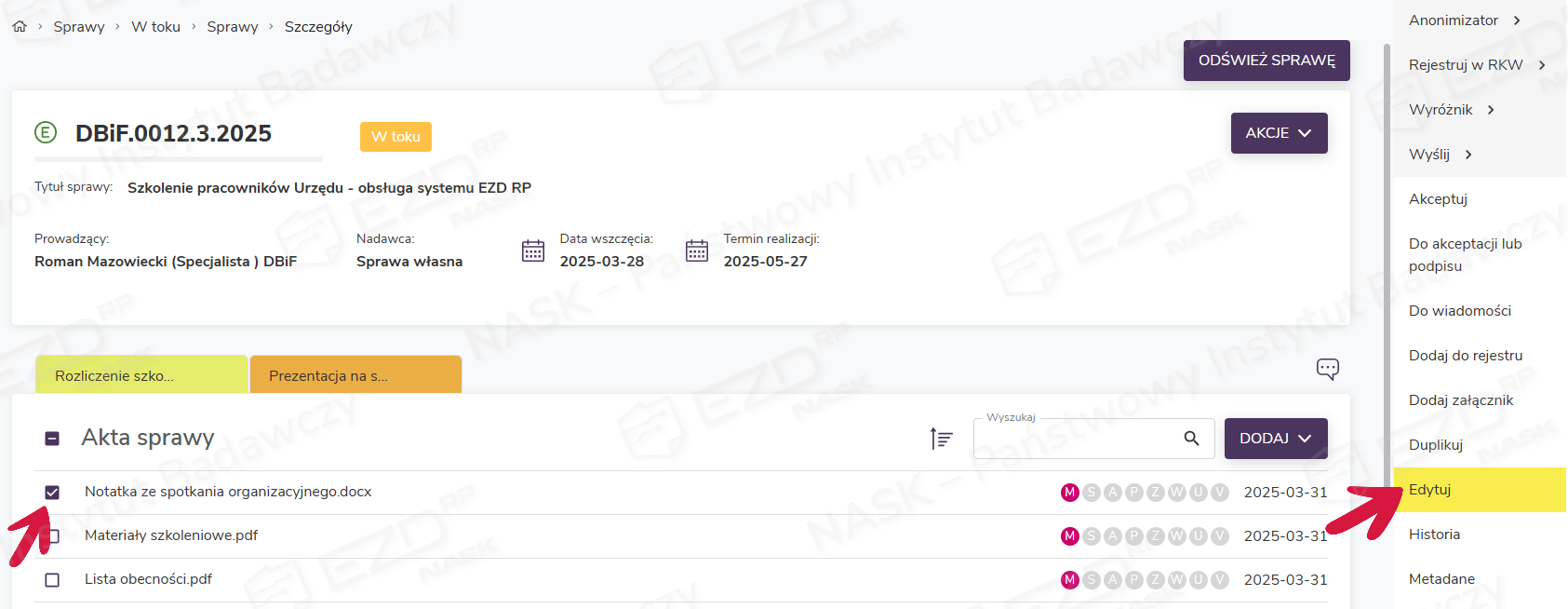1568x609 pixels.
Task: Go to W toku breadcrumb link
Action: point(155,27)
